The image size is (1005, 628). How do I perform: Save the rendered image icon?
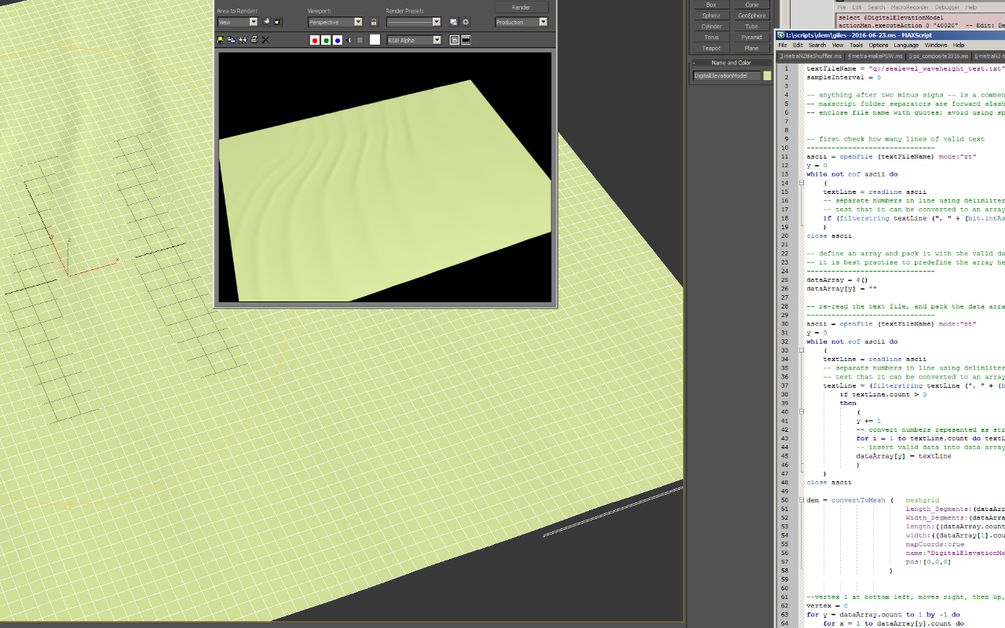[220, 40]
